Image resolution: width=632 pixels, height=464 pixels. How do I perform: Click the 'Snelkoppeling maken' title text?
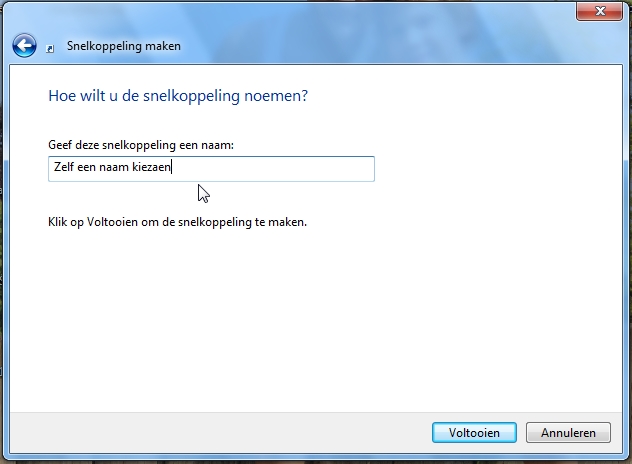pyautogui.click(x=124, y=46)
